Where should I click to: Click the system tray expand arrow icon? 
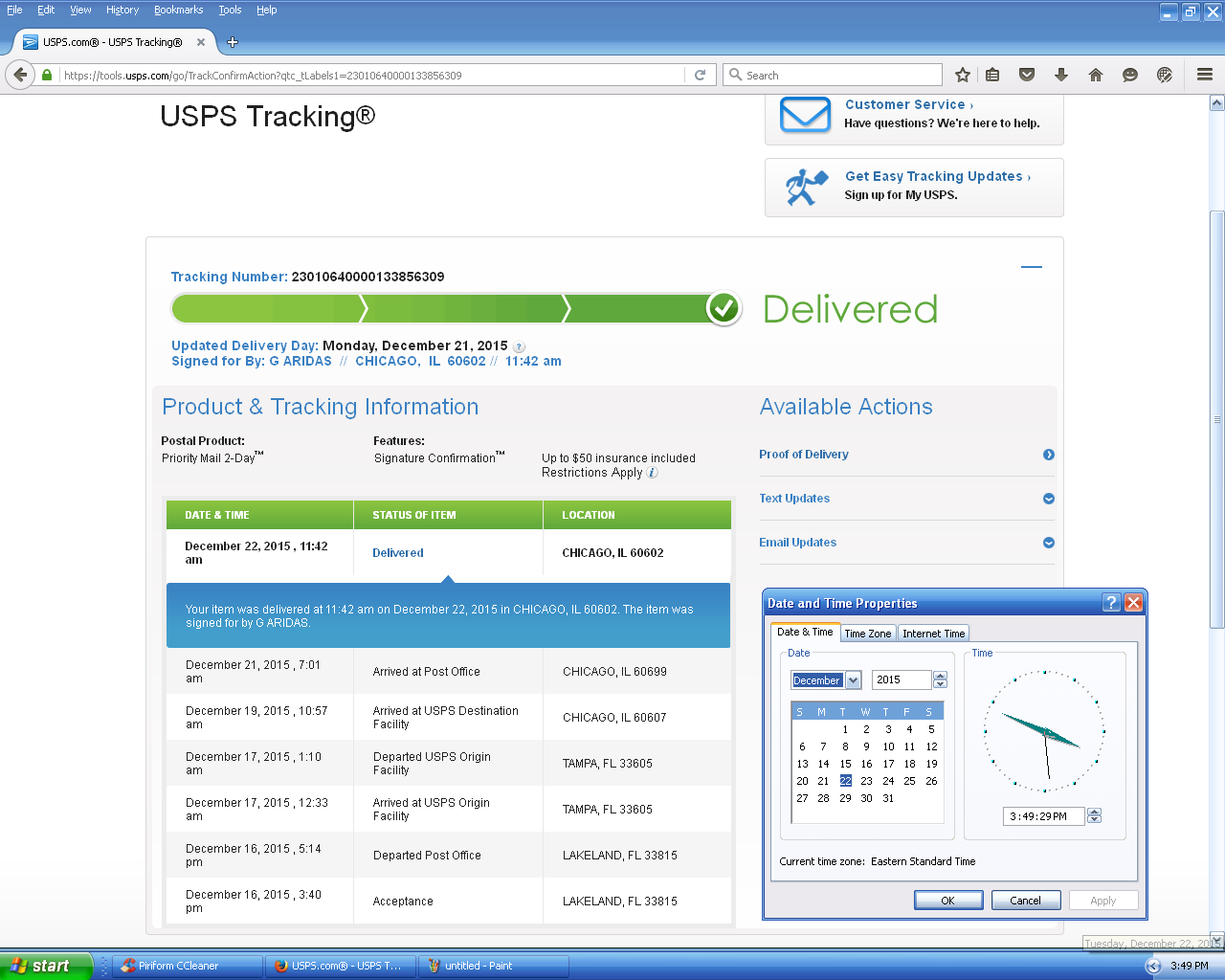coord(1153,966)
